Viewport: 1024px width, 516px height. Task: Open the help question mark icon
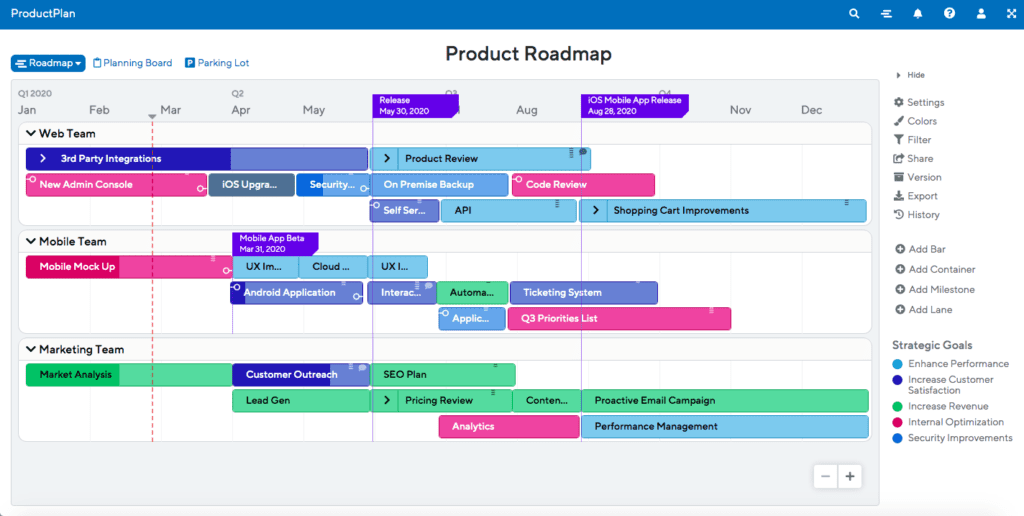[x=949, y=14]
